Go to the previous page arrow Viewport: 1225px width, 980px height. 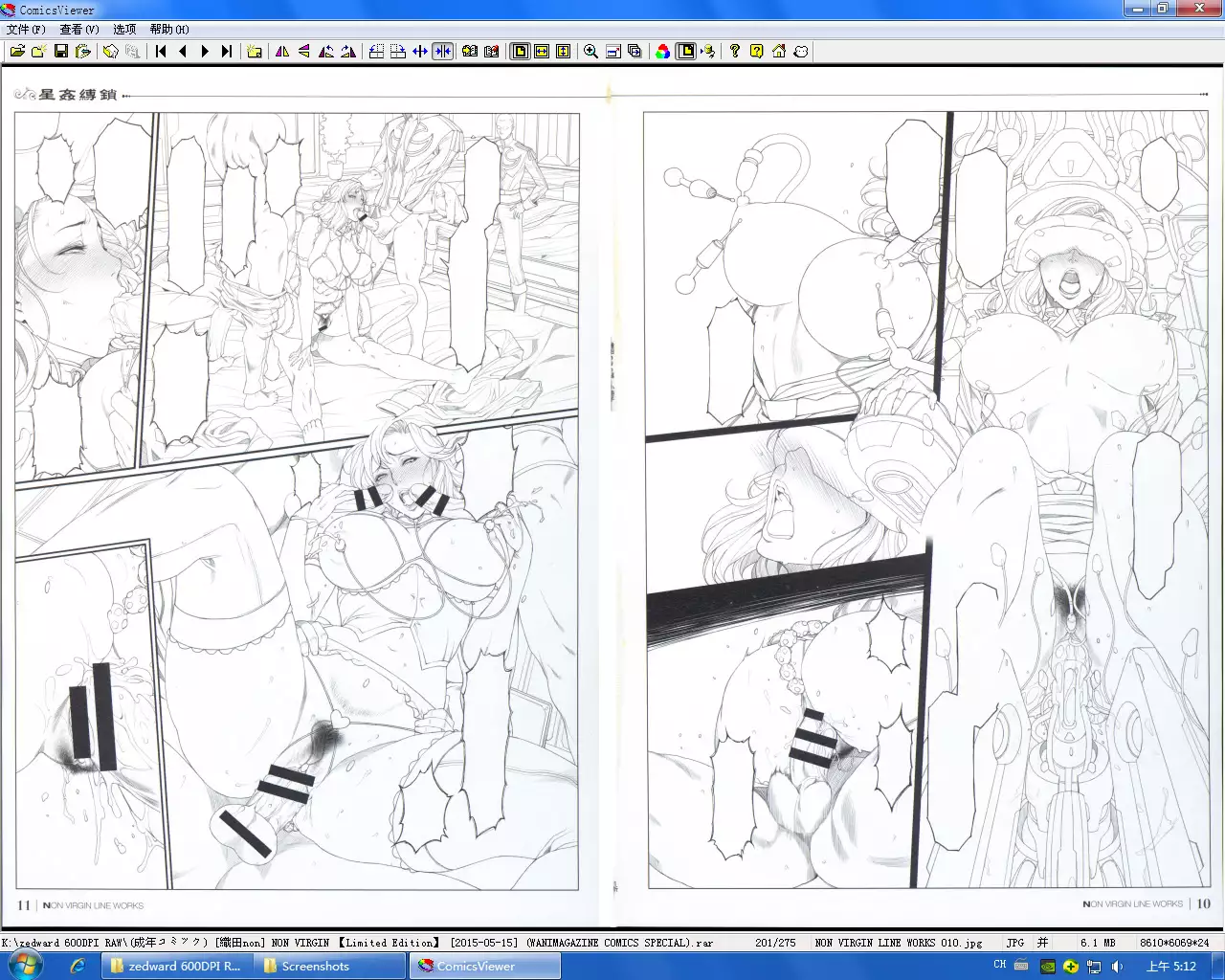pos(183,52)
